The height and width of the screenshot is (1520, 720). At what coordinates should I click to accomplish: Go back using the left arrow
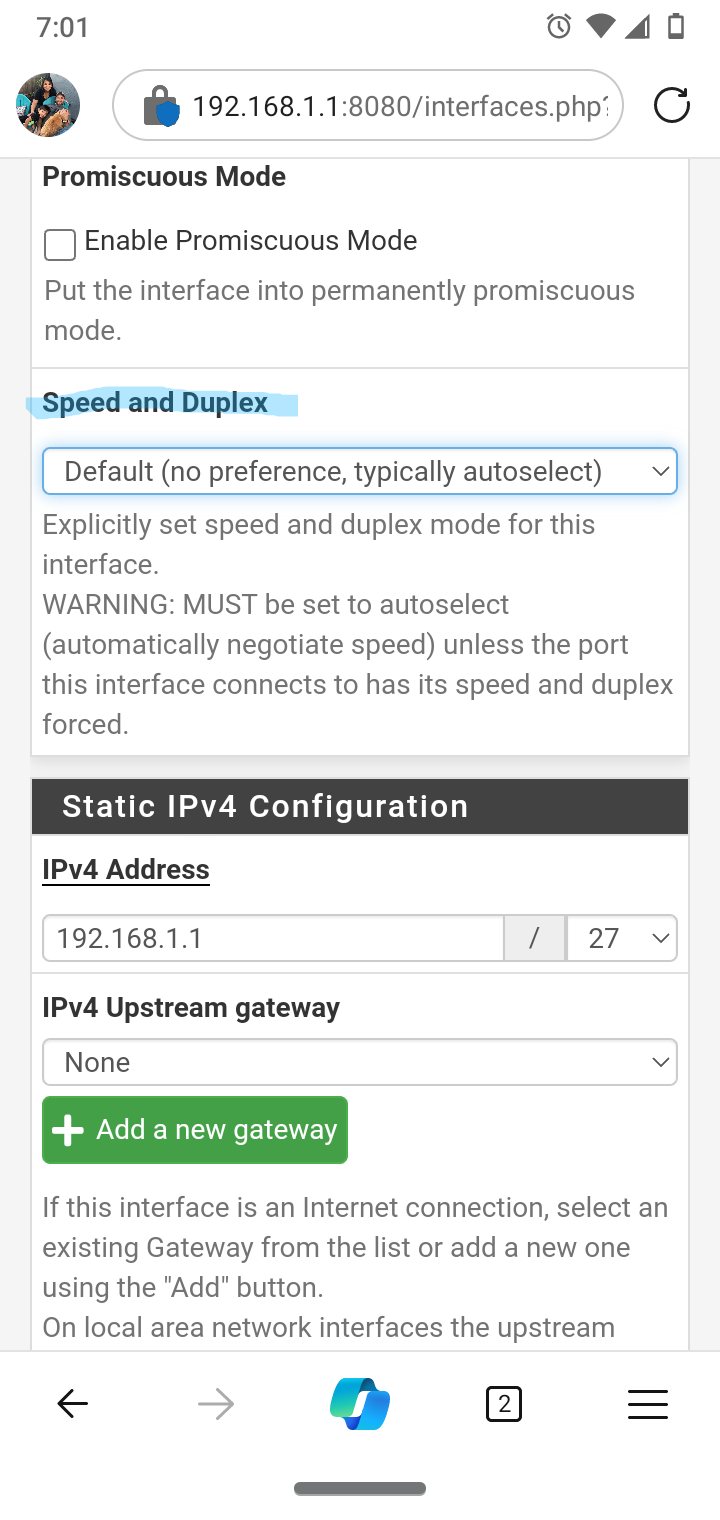coord(72,1405)
